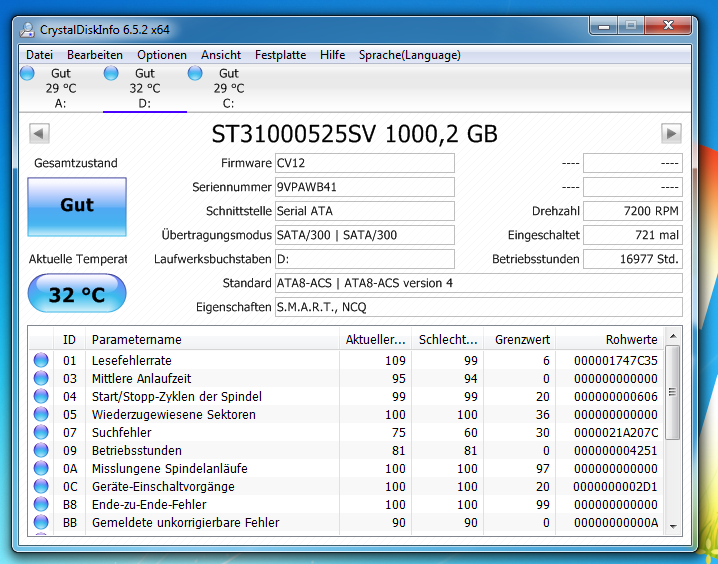Click the Eingeschaltet field 721 mal

[633, 235]
